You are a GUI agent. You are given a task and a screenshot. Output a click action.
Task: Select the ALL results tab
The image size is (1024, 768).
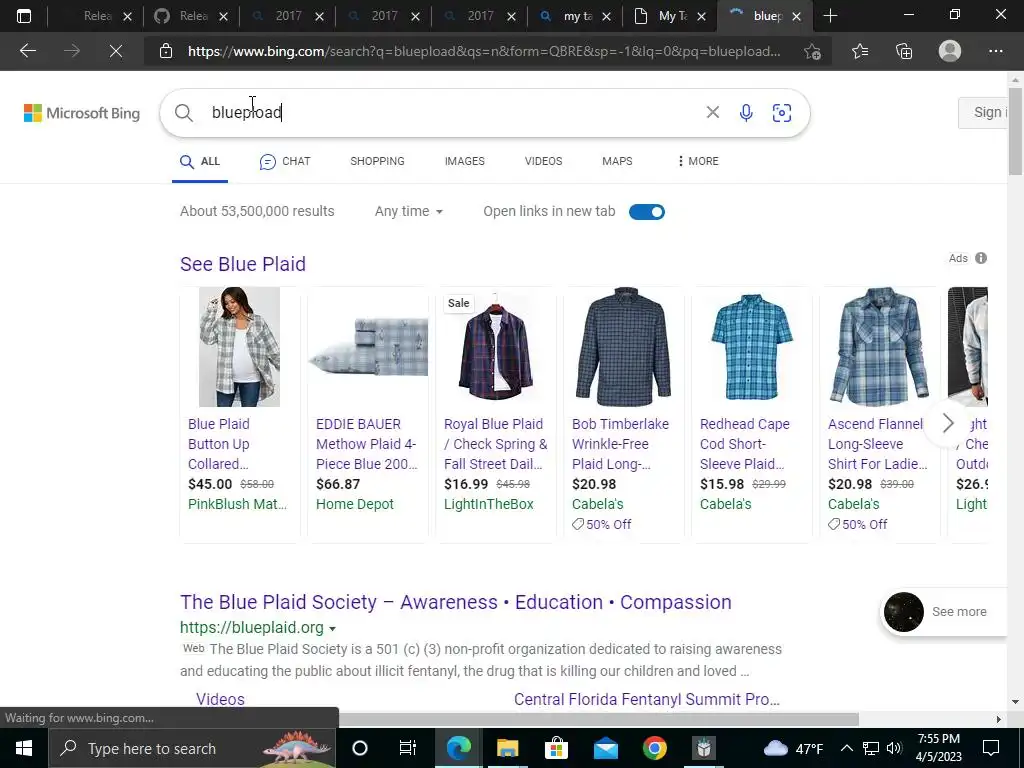tap(200, 161)
